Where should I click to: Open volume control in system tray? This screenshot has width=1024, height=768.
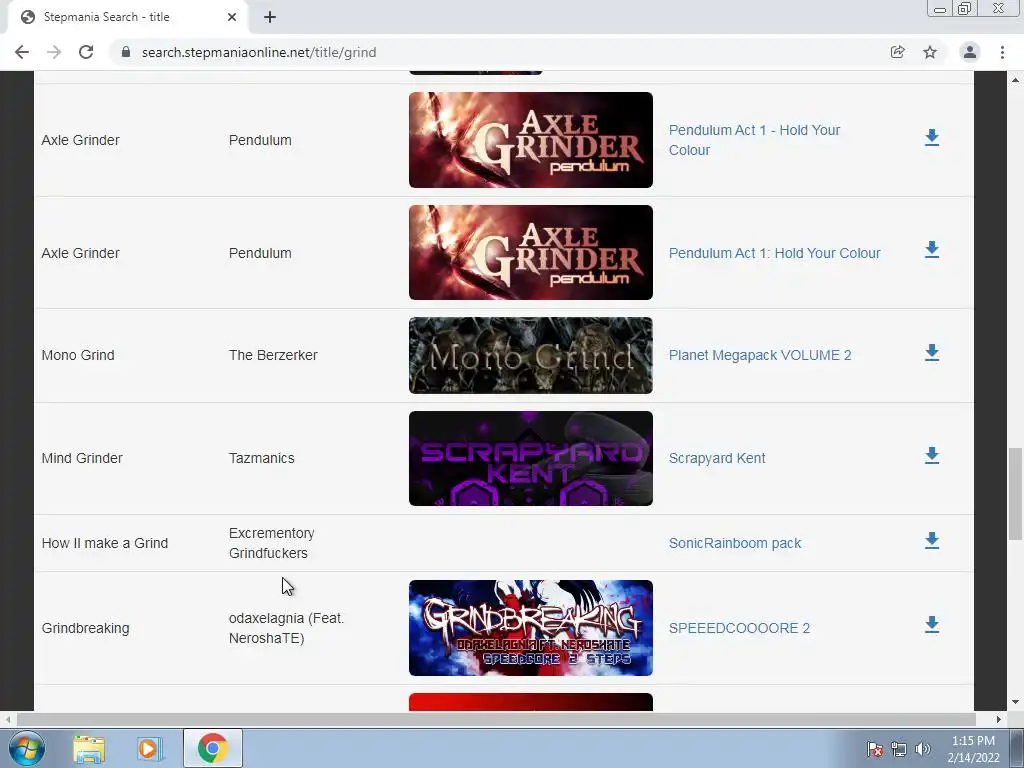(x=922, y=749)
